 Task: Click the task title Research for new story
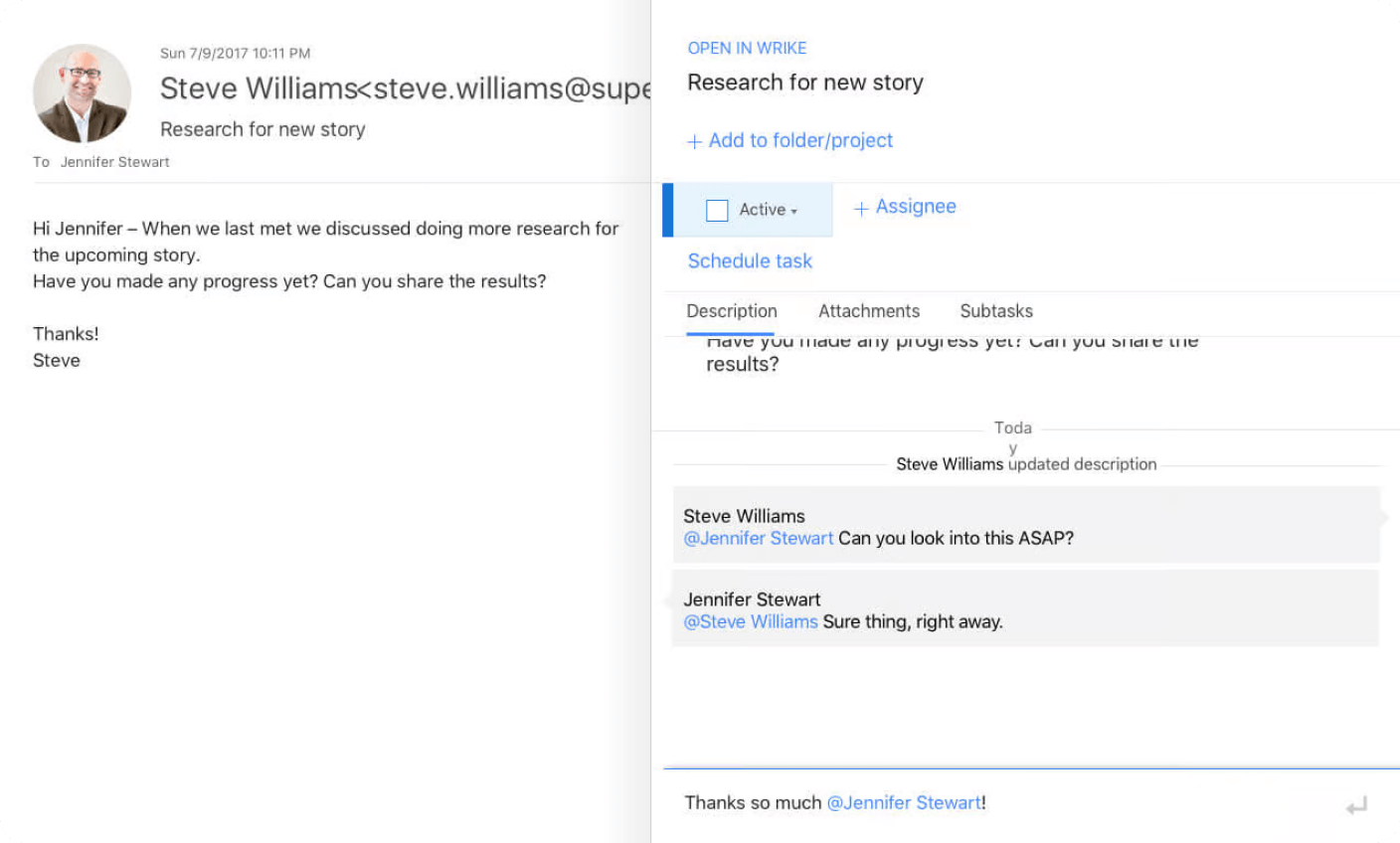[804, 83]
